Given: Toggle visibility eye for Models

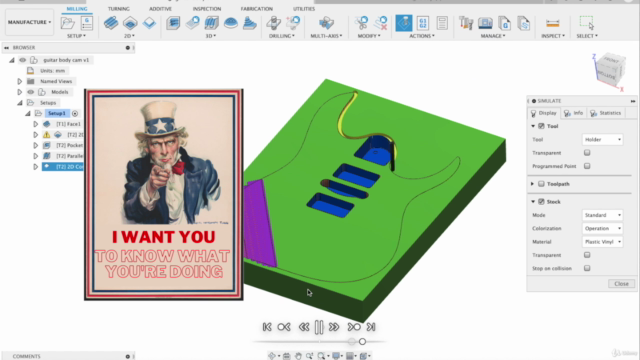Looking at the screenshot, I should [31, 92].
